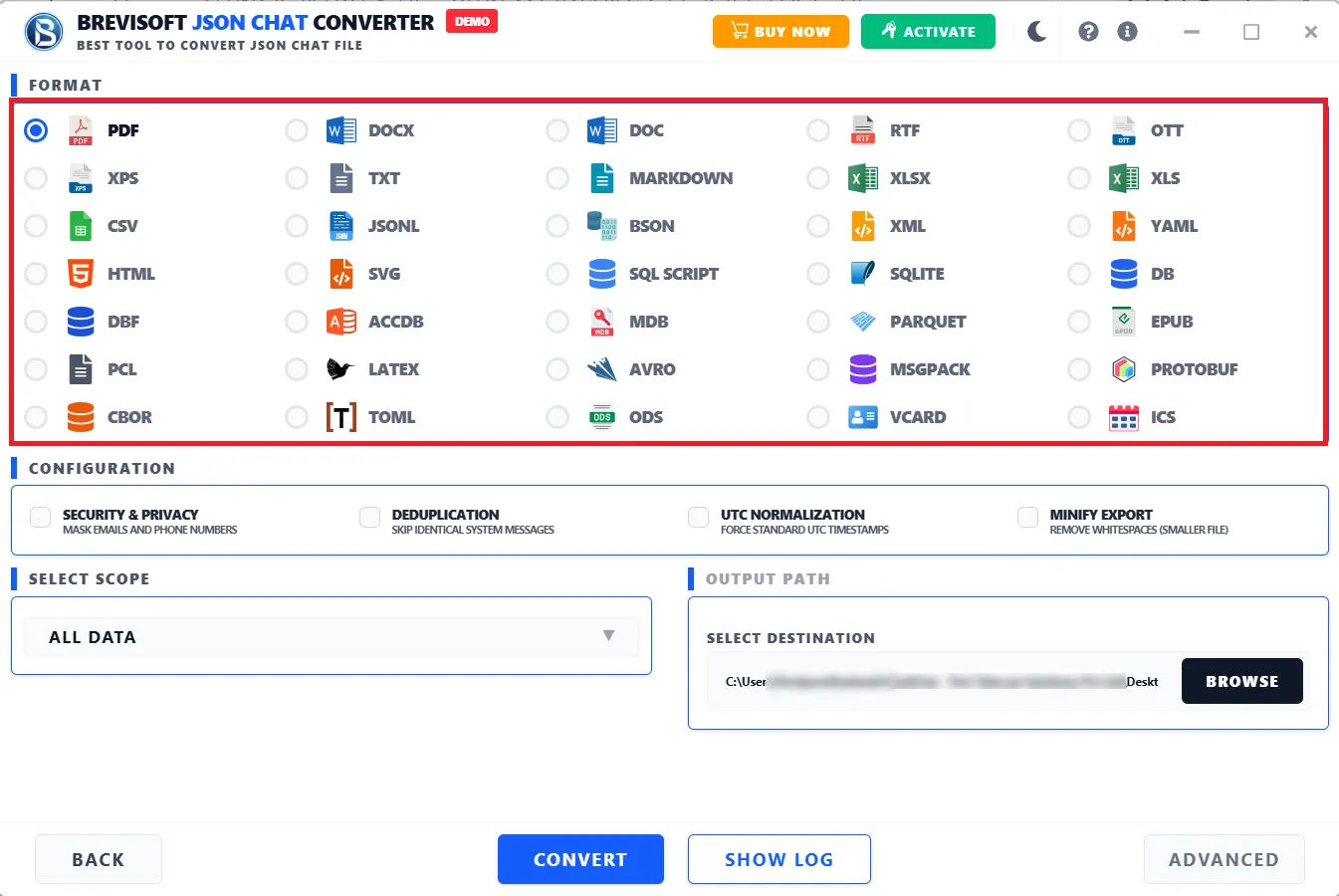Click the Markdown file icon
The width and height of the screenshot is (1339, 896).
[x=602, y=178]
